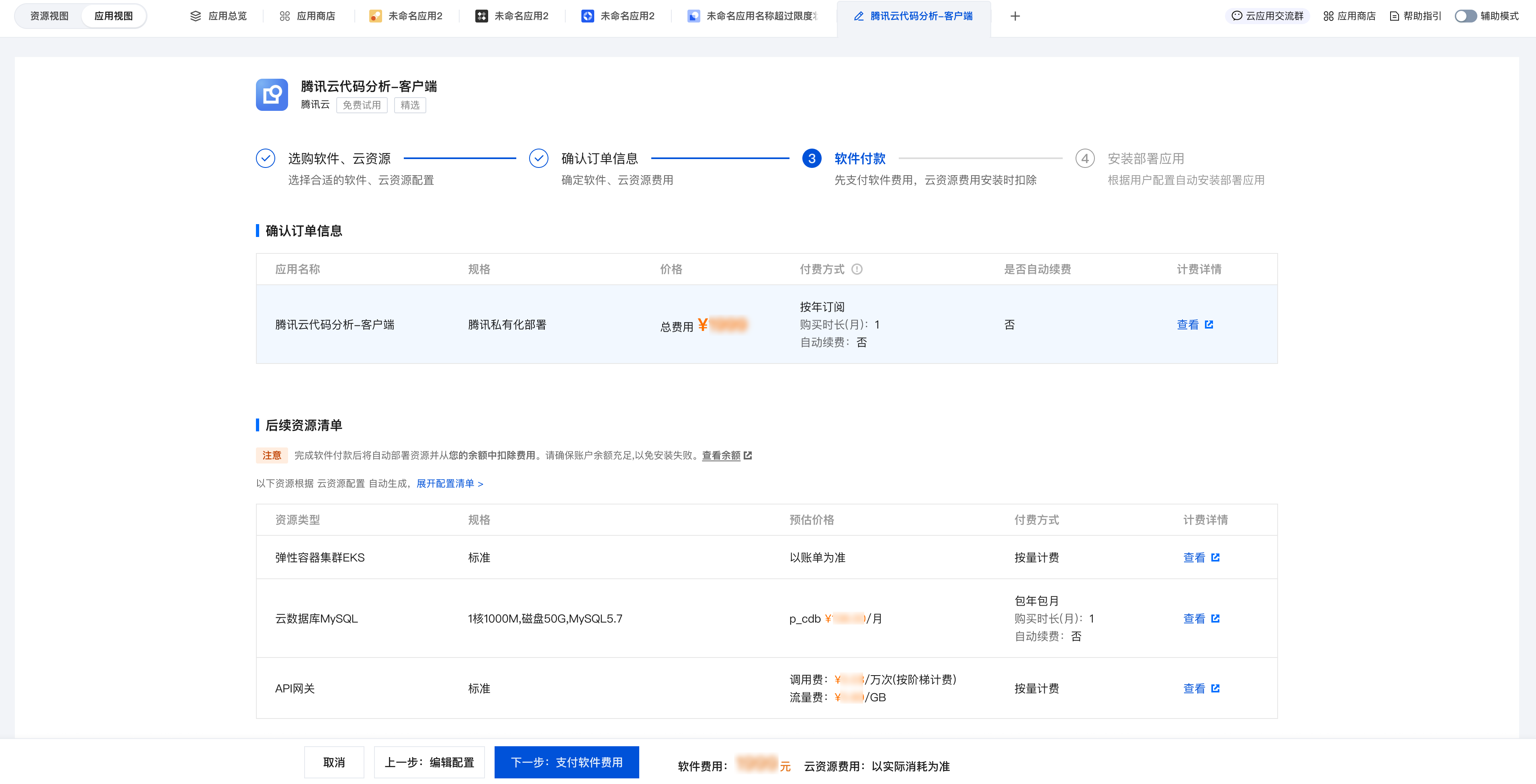Click 取消 button

(334, 762)
